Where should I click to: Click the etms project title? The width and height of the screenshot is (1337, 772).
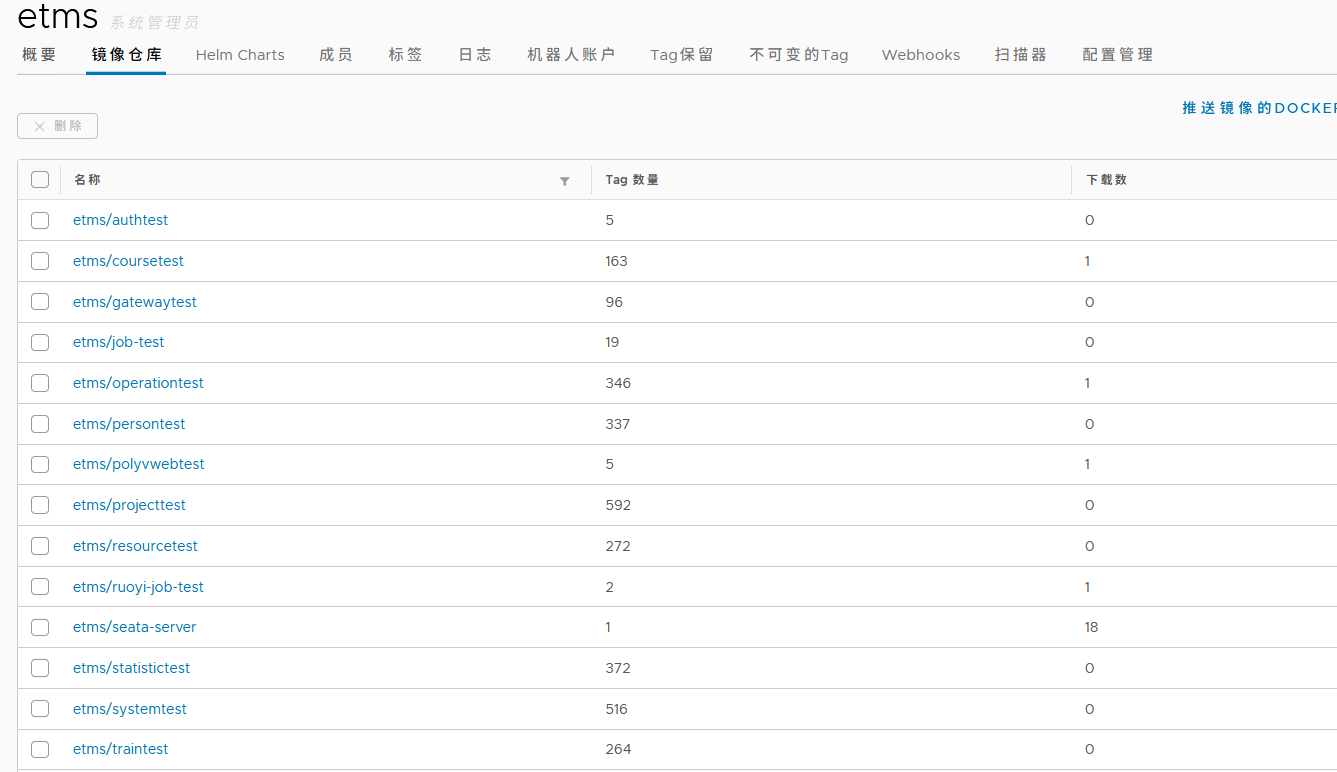point(58,16)
